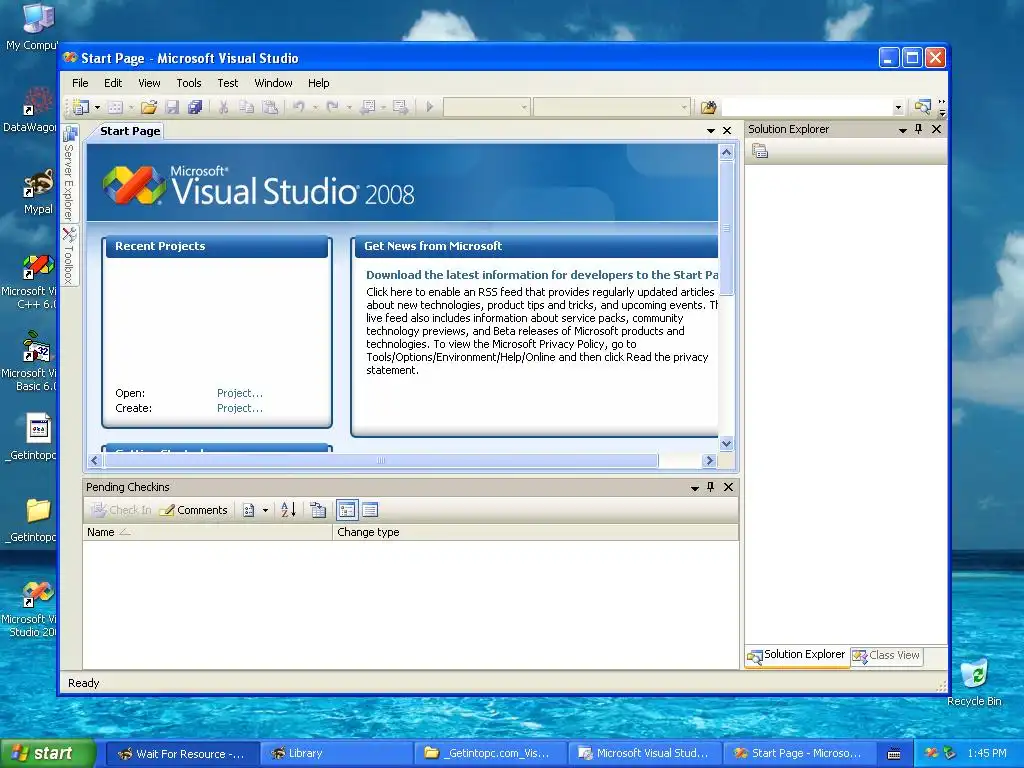Viewport: 1024px width, 768px height.
Task: Click the Start Page horizontal scroll right arrow
Action: [709, 460]
